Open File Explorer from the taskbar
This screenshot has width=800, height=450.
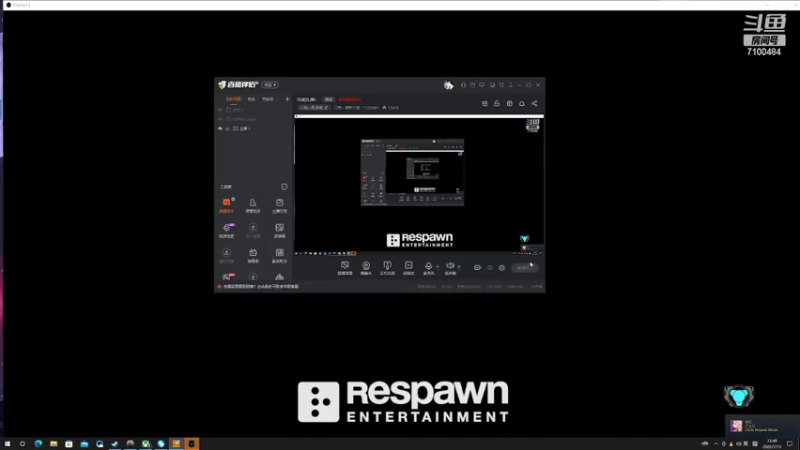(x=54, y=444)
